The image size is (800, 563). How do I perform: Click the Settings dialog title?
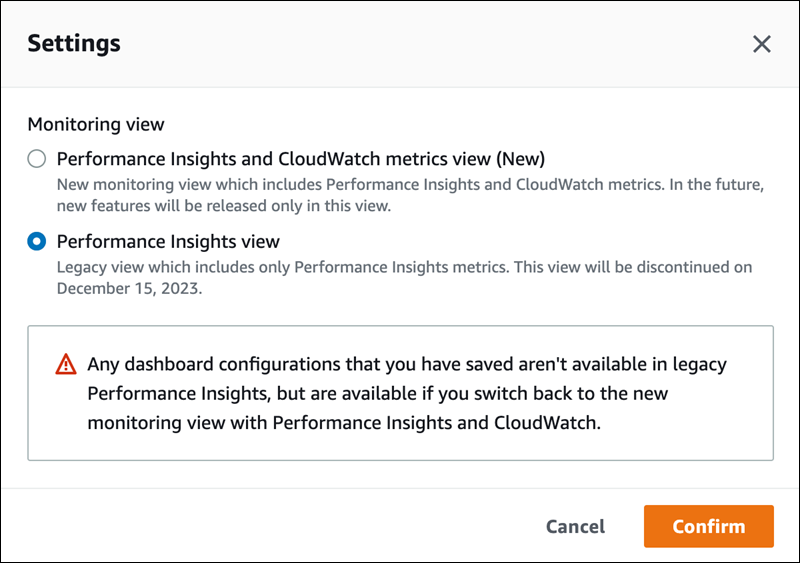coord(74,43)
